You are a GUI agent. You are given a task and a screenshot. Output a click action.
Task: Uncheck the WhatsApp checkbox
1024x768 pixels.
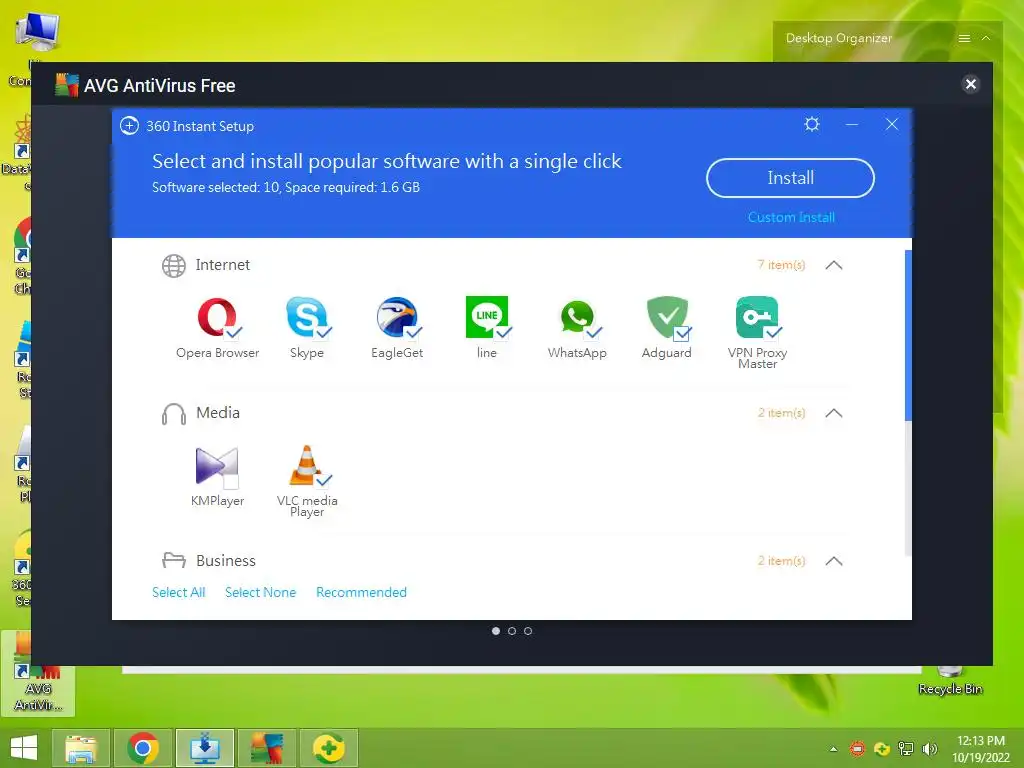pos(594,332)
